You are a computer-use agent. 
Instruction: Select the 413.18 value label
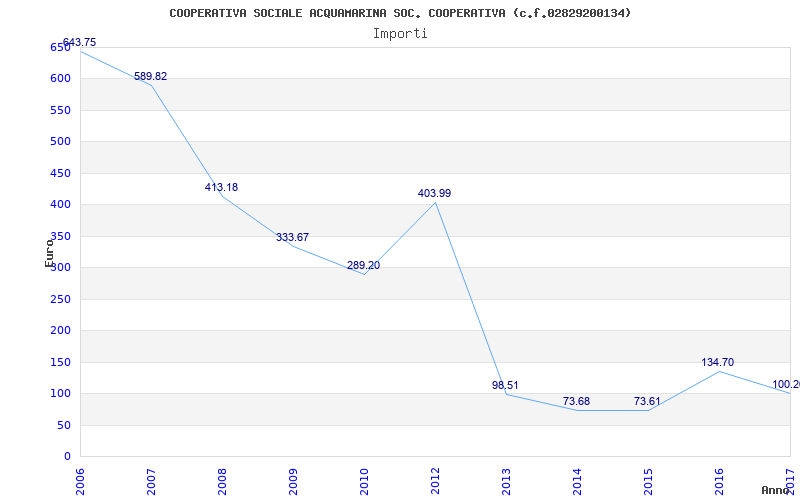click(221, 187)
